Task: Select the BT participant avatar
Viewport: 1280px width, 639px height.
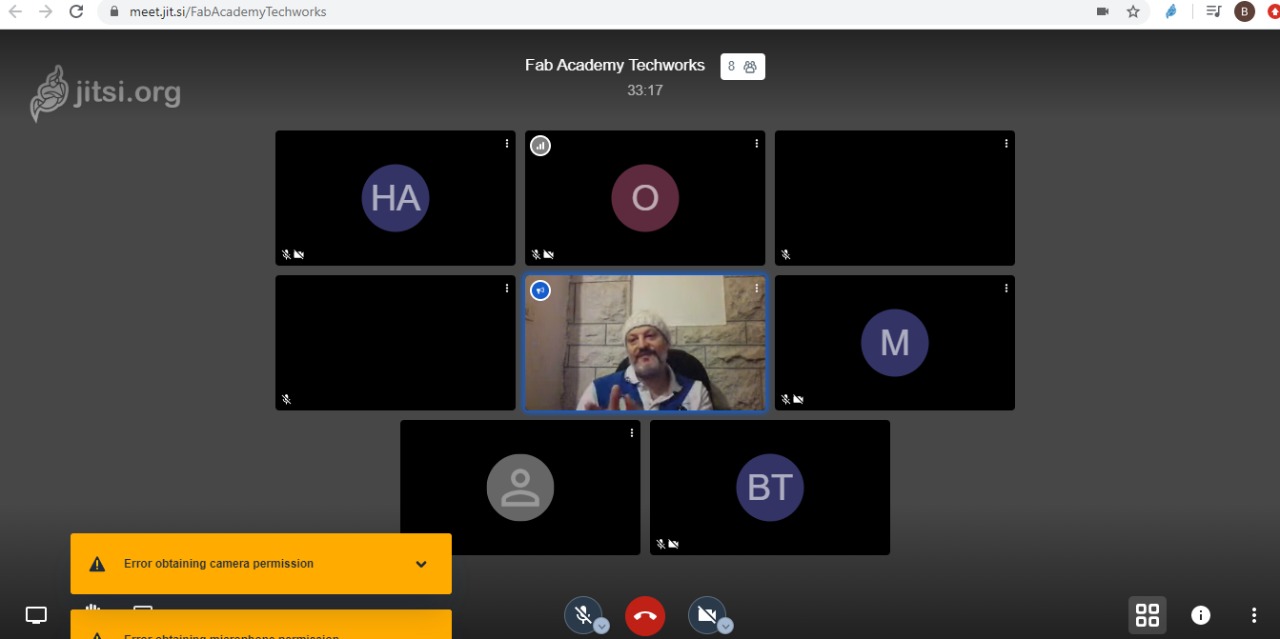Action: point(770,488)
